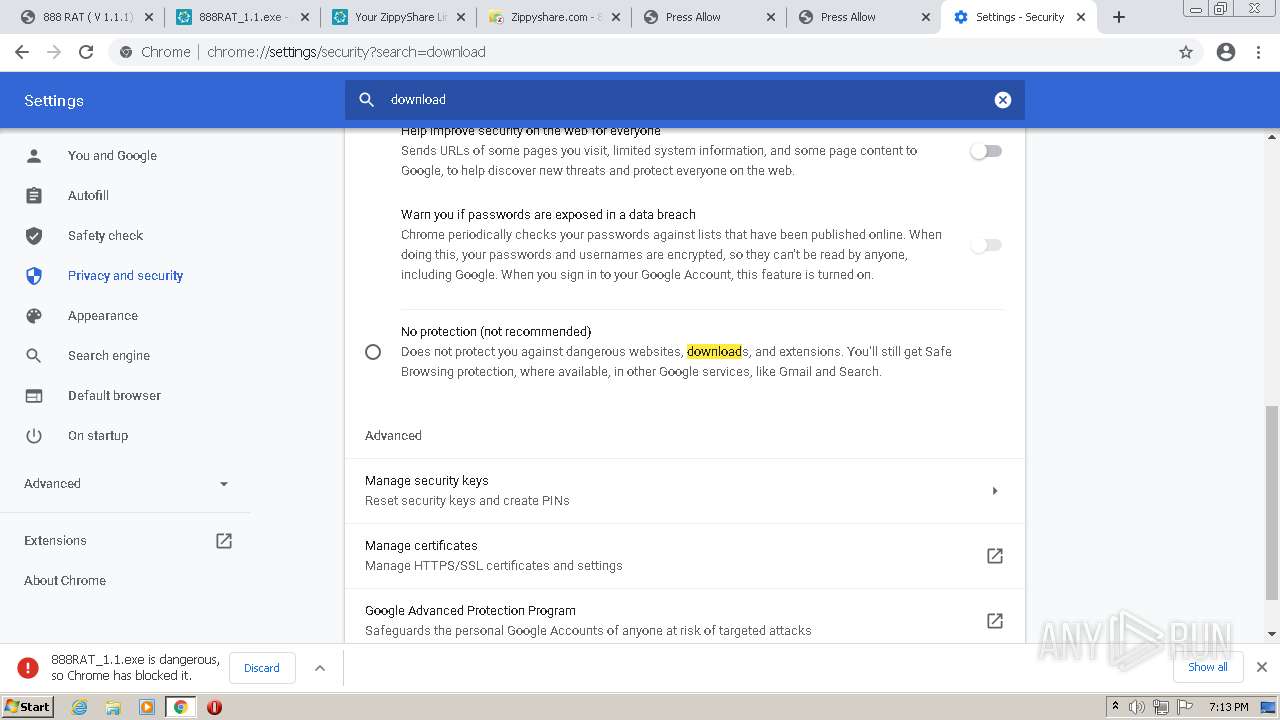This screenshot has height=720, width=1280.
Task: Open the Search engine settings section
Action: tap(109, 356)
